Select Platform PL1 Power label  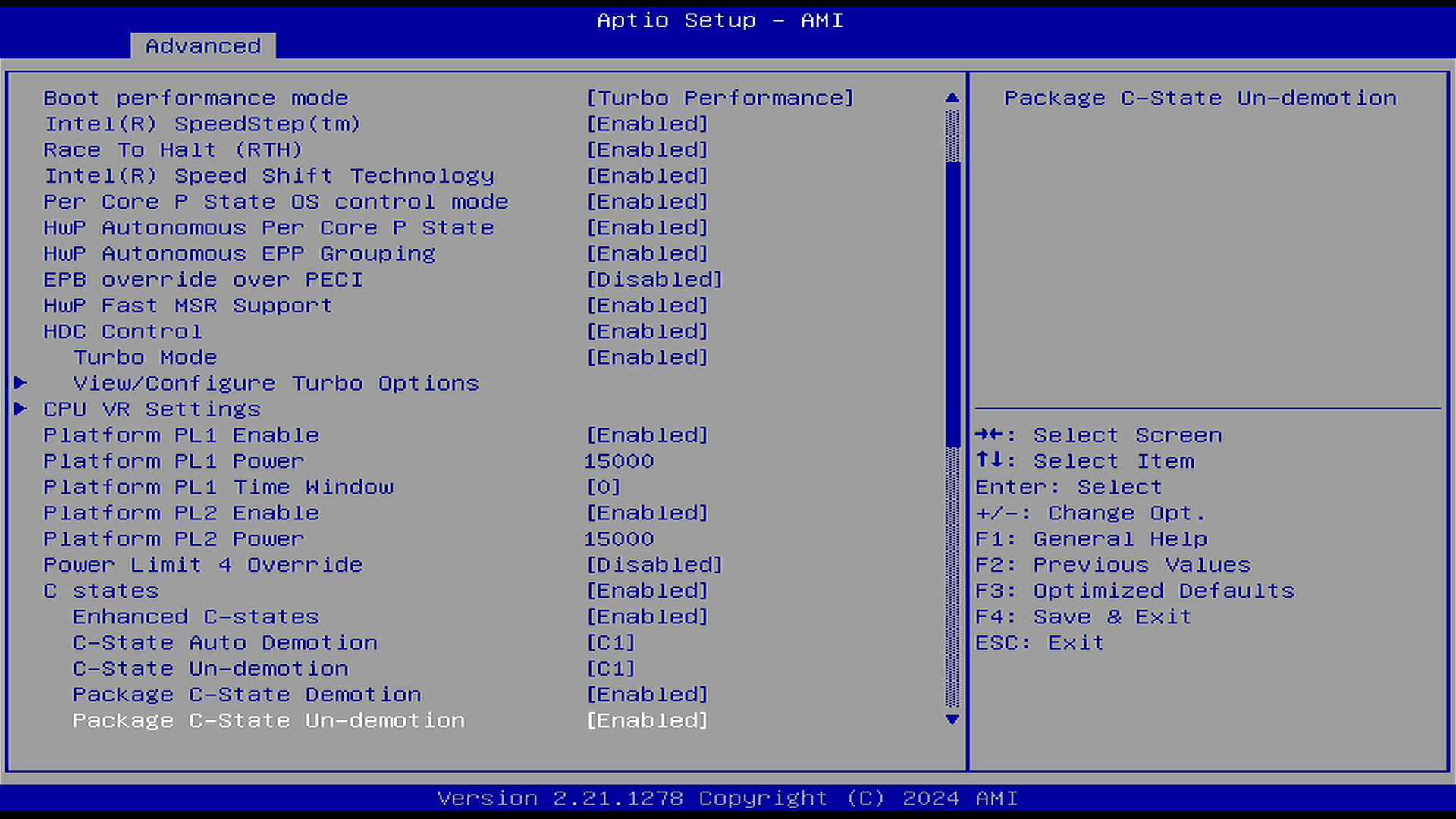pos(174,461)
